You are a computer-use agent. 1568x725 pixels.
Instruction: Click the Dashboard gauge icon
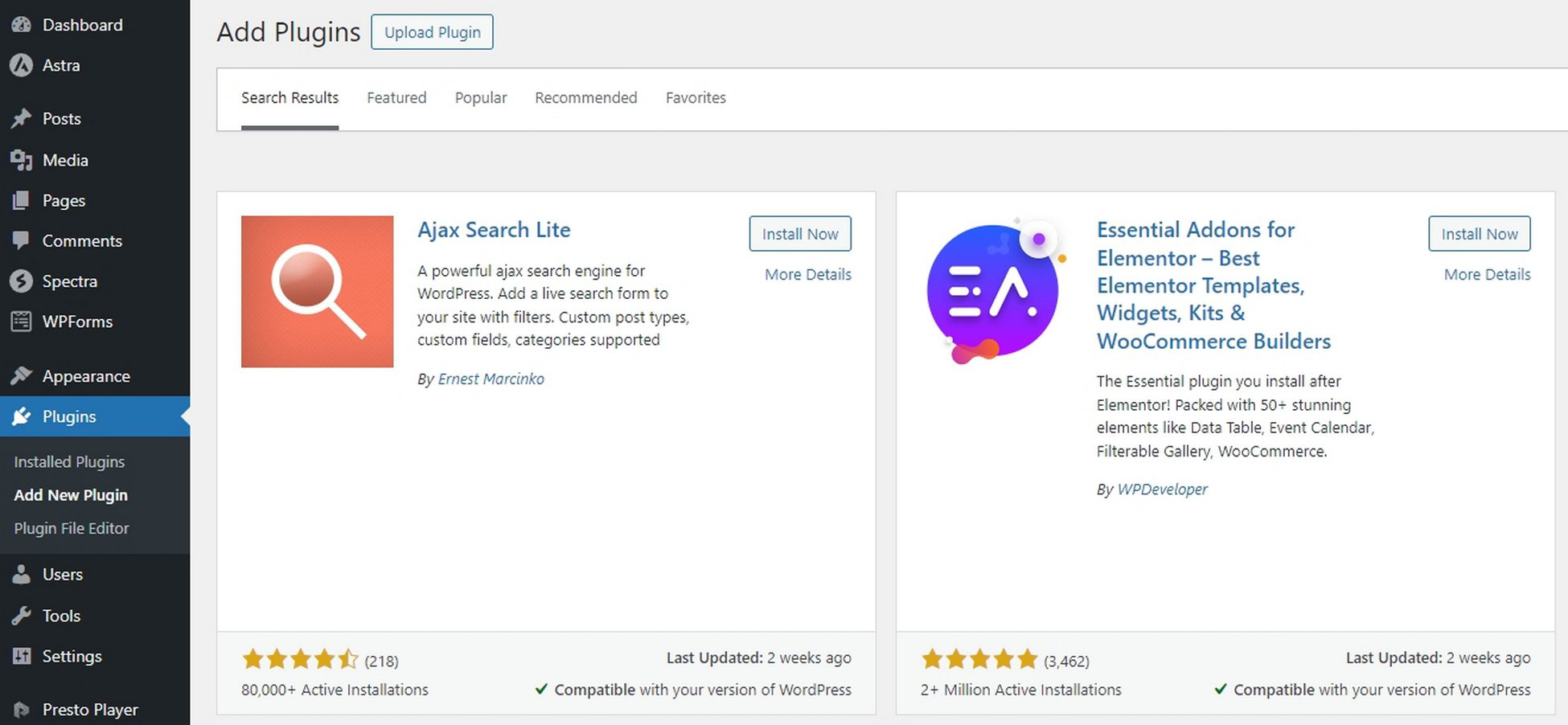point(21,25)
